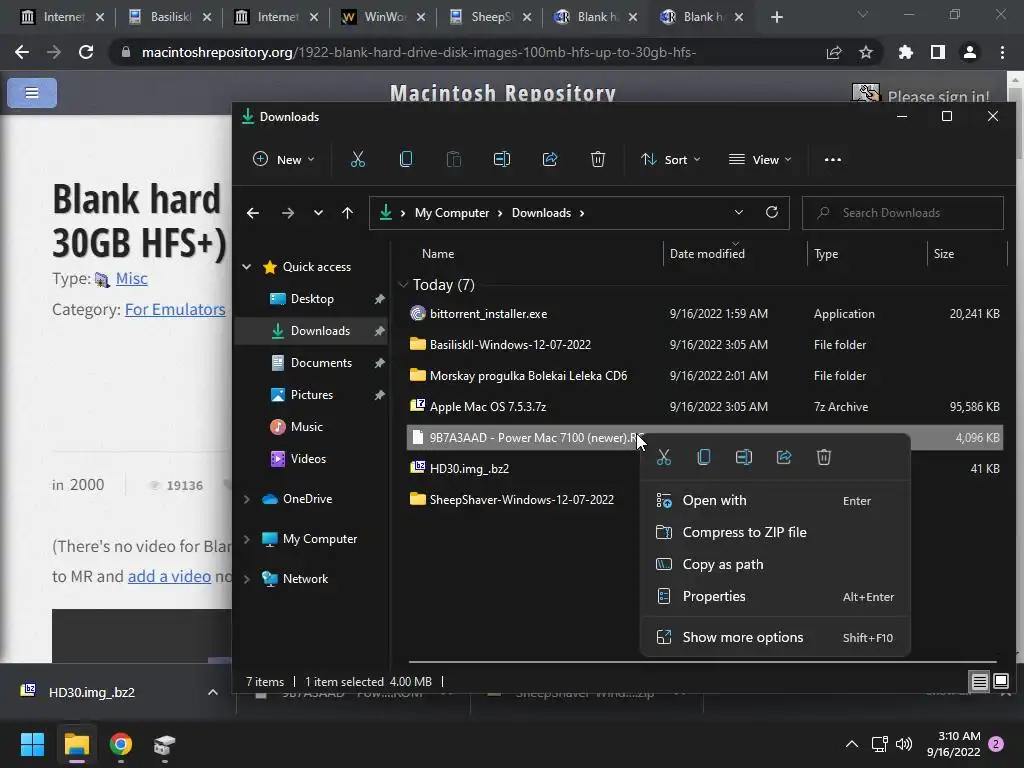Open Properties from context menu
The width and height of the screenshot is (1024, 768).
click(x=775, y=596)
